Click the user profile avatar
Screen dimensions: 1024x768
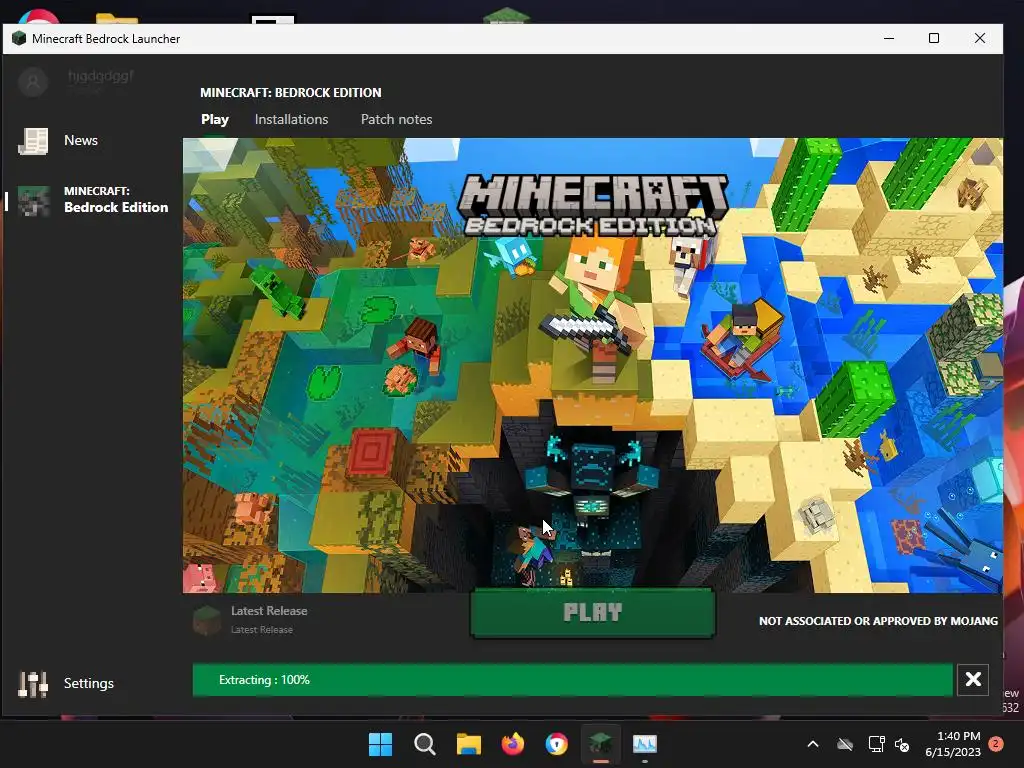click(x=33, y=82)
